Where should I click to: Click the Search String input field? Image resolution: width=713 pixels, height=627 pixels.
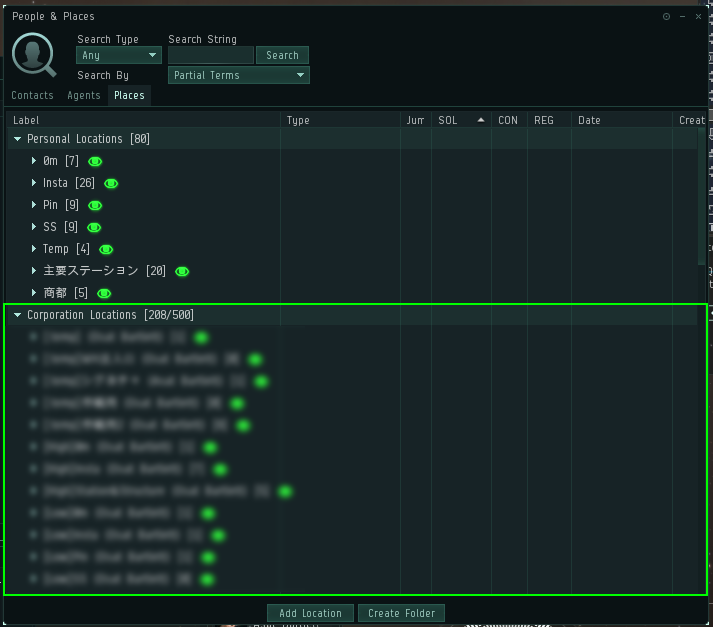pyautogui.click(x=211, y=56)
